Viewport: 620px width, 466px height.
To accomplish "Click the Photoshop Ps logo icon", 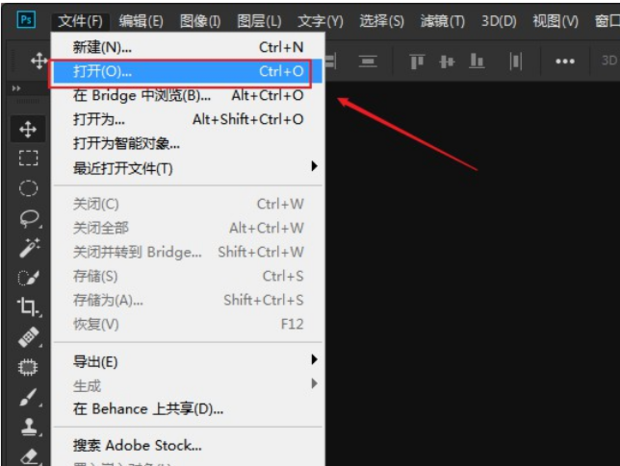I will (26, 19).
